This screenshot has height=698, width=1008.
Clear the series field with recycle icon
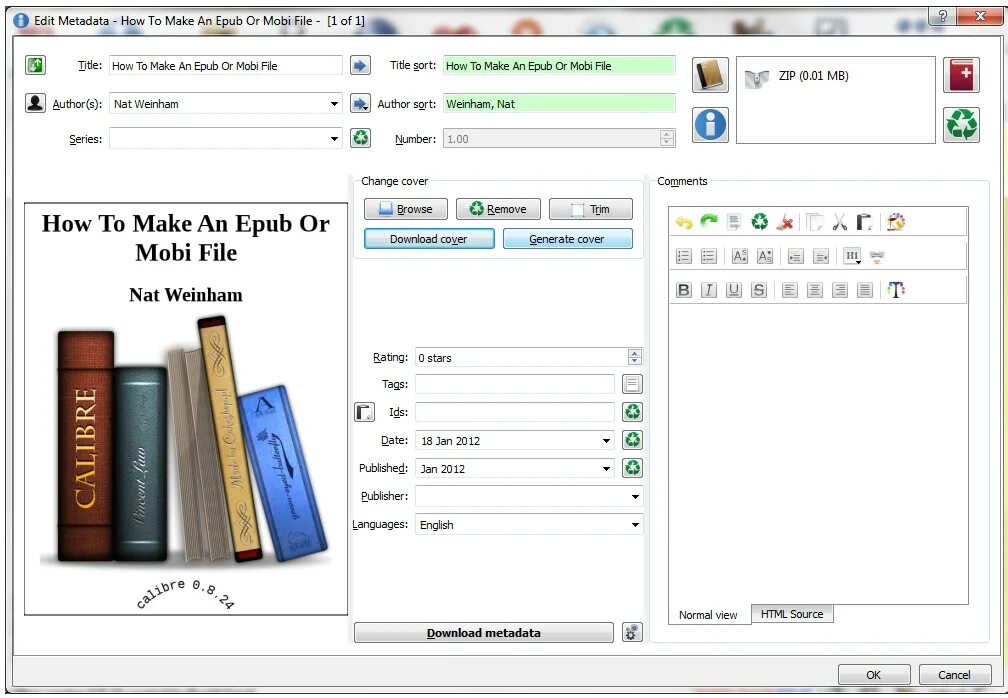click(360, 138)
